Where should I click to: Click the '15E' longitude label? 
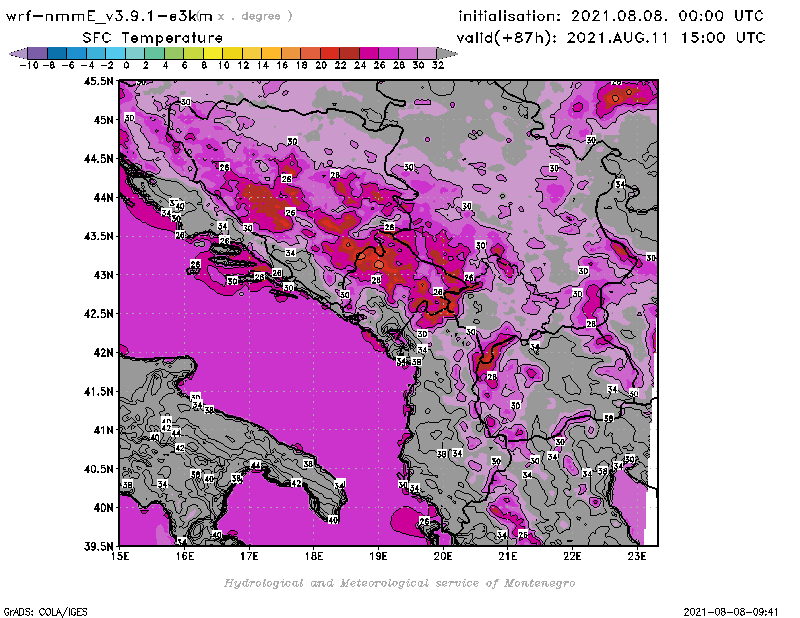(120, 556)
